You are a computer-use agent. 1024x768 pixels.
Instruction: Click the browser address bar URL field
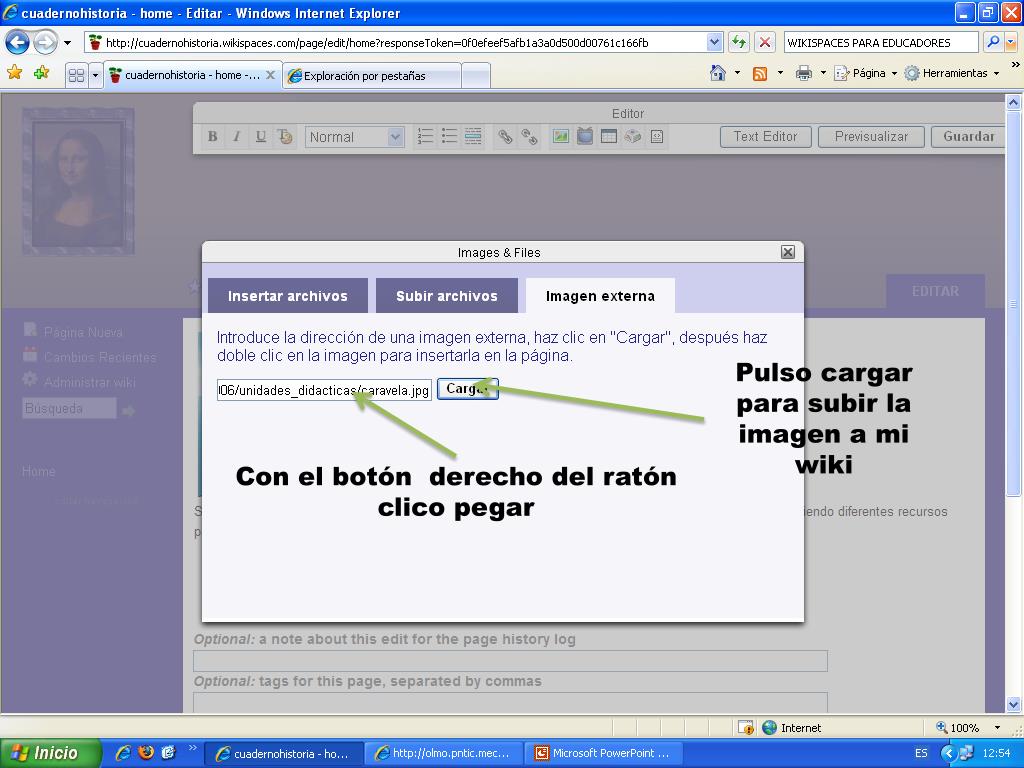pyautogui.click(x=396, y=43)
